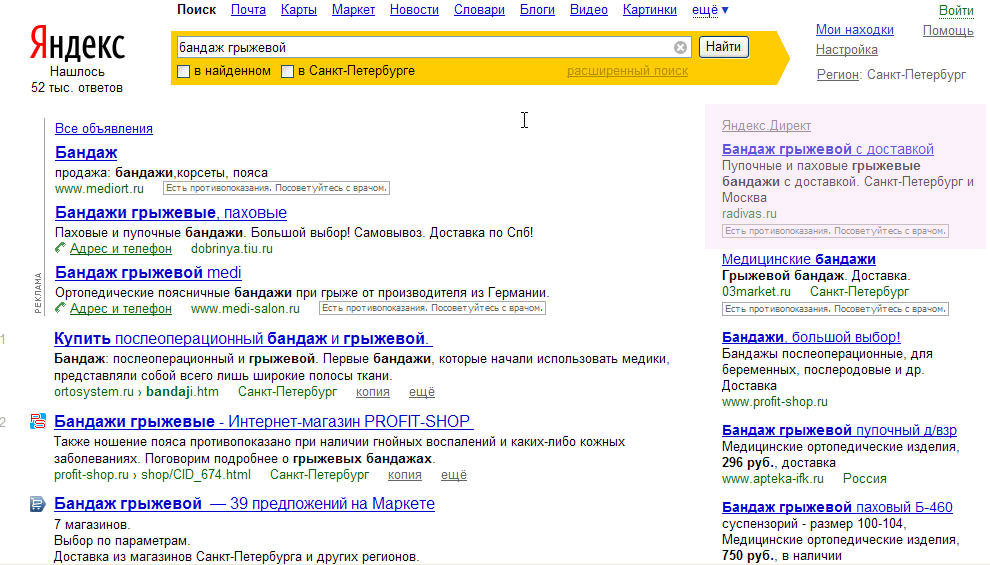Enable the 'в найденном' checkbox
Screen dimensions: 990x565
point(184,71)
